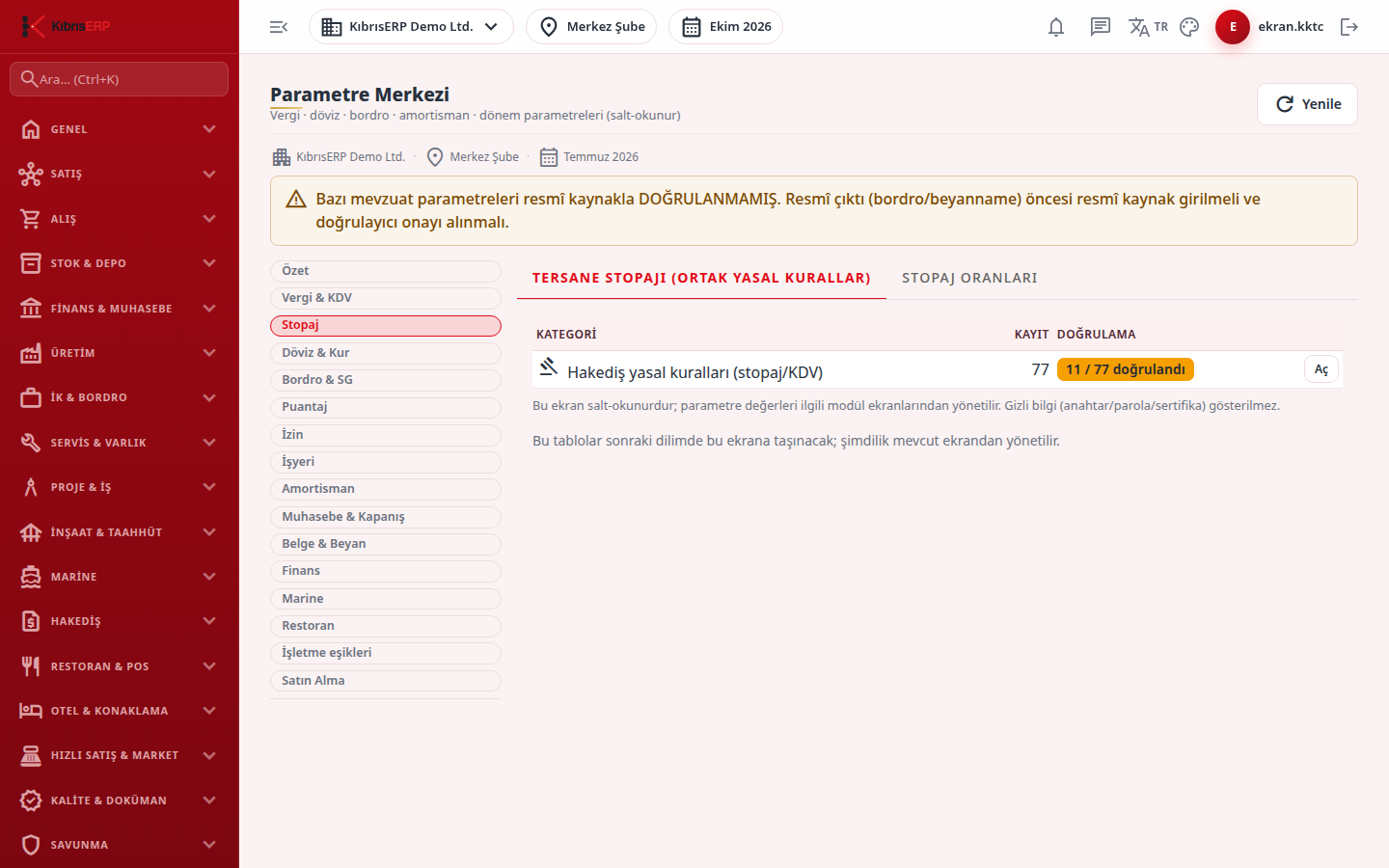Click the 11 / 77 doğrulandı badge

1126,369
